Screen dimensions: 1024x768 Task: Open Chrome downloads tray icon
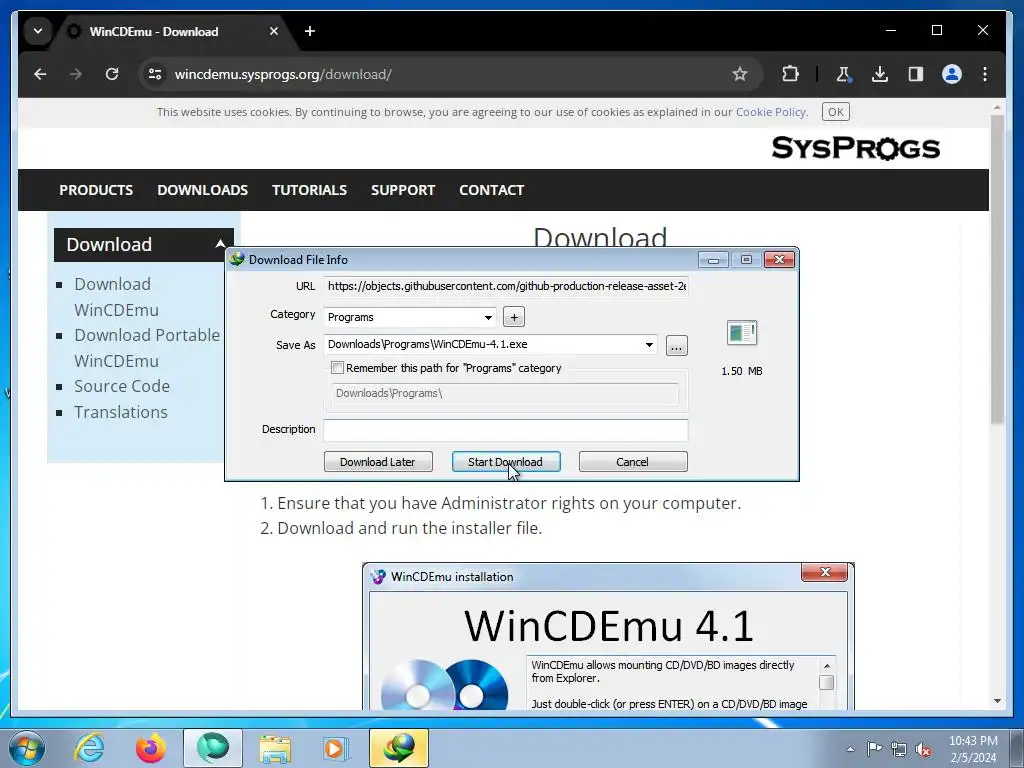click(x=880, y=74)
